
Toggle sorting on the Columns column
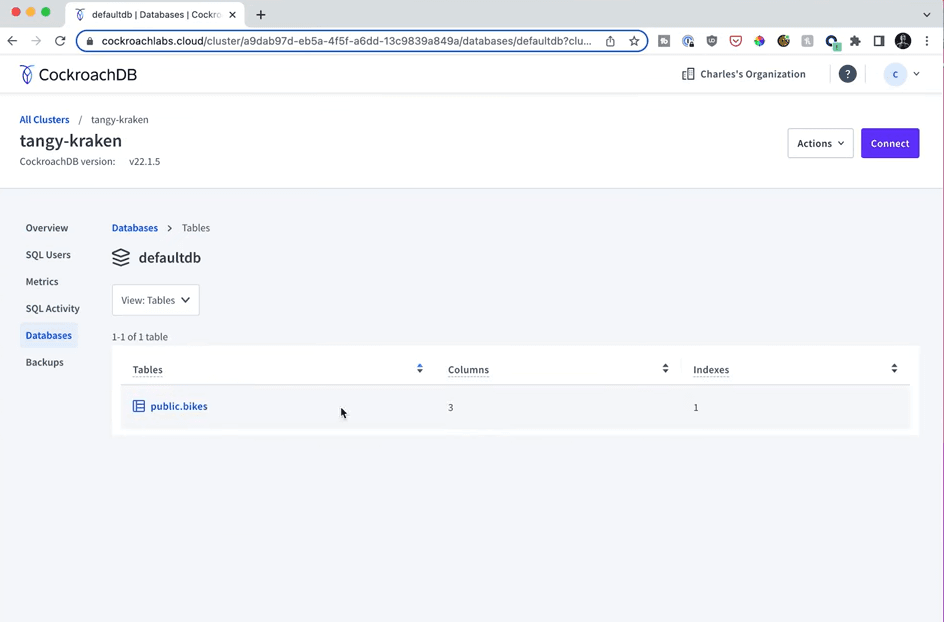pos(665,369)
